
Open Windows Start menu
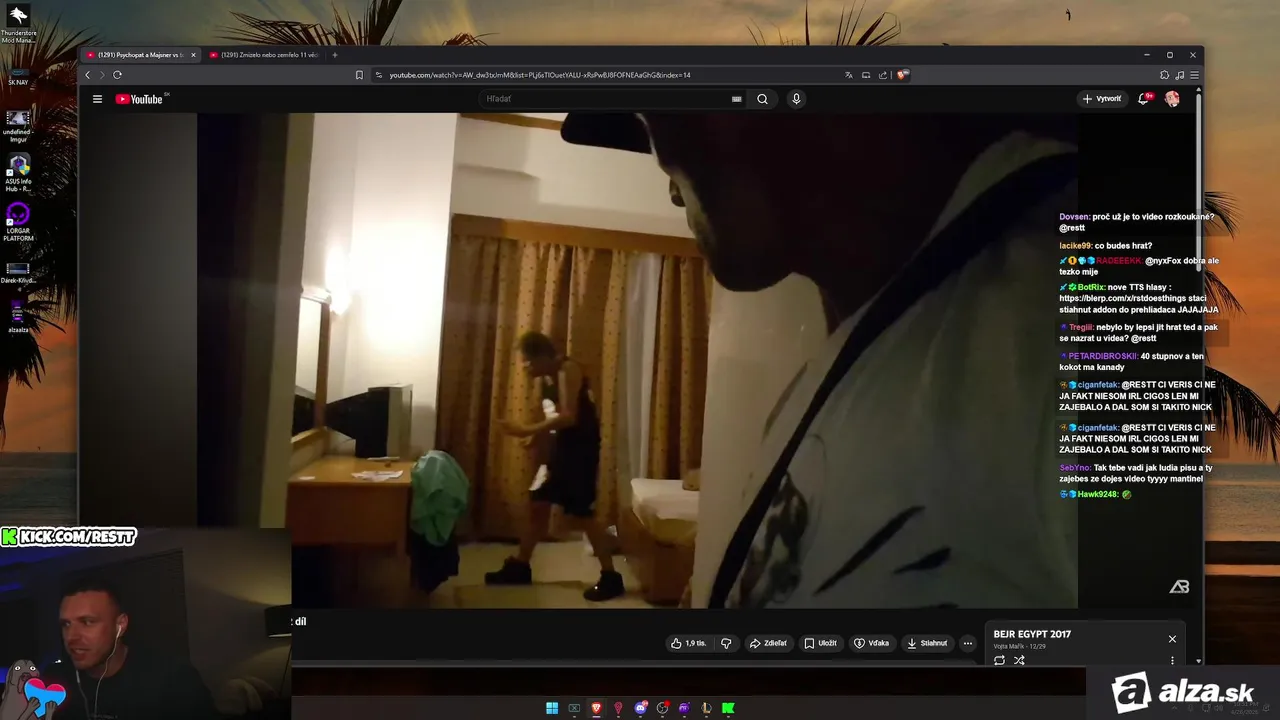point(552,708)
